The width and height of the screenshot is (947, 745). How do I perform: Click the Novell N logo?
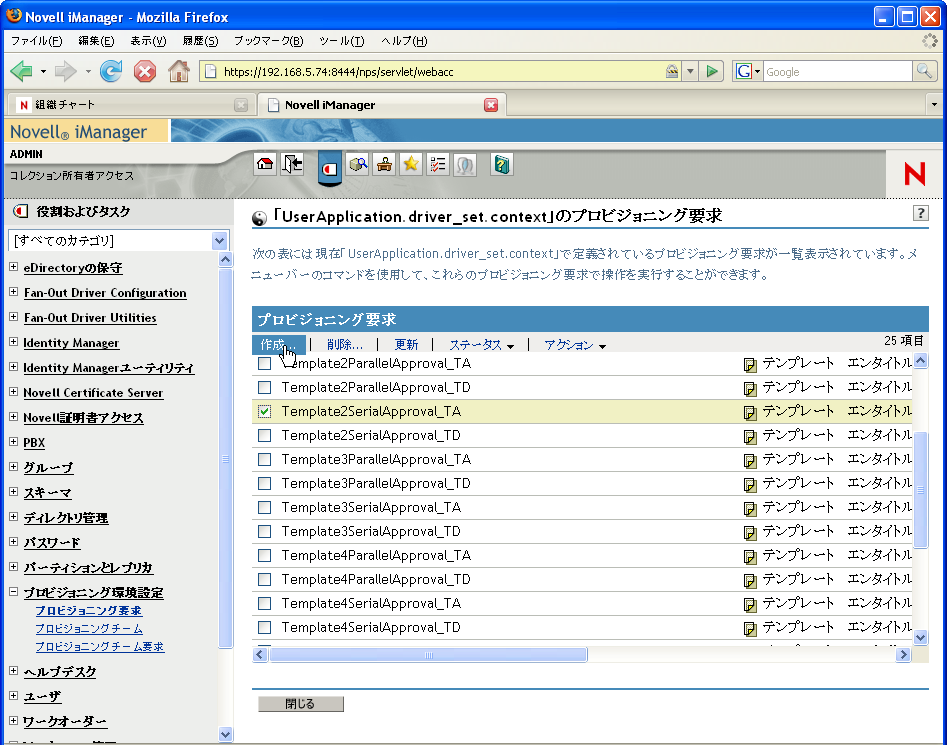click(915, 174)
